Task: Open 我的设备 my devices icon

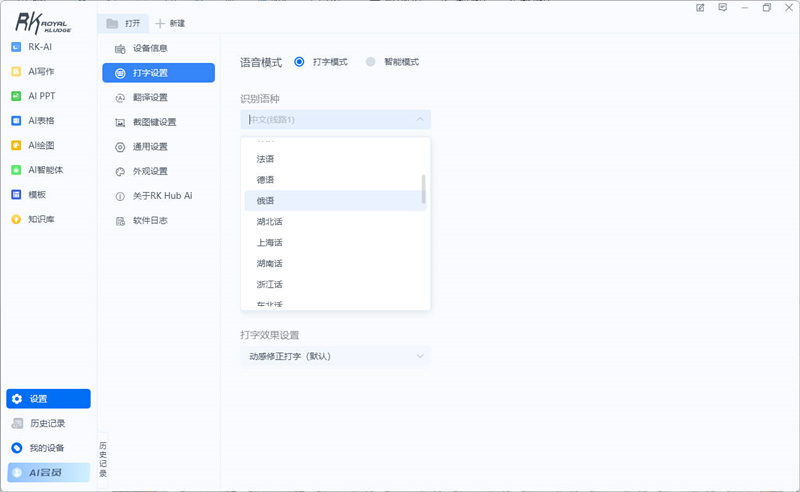Action: tap(16, 447)
